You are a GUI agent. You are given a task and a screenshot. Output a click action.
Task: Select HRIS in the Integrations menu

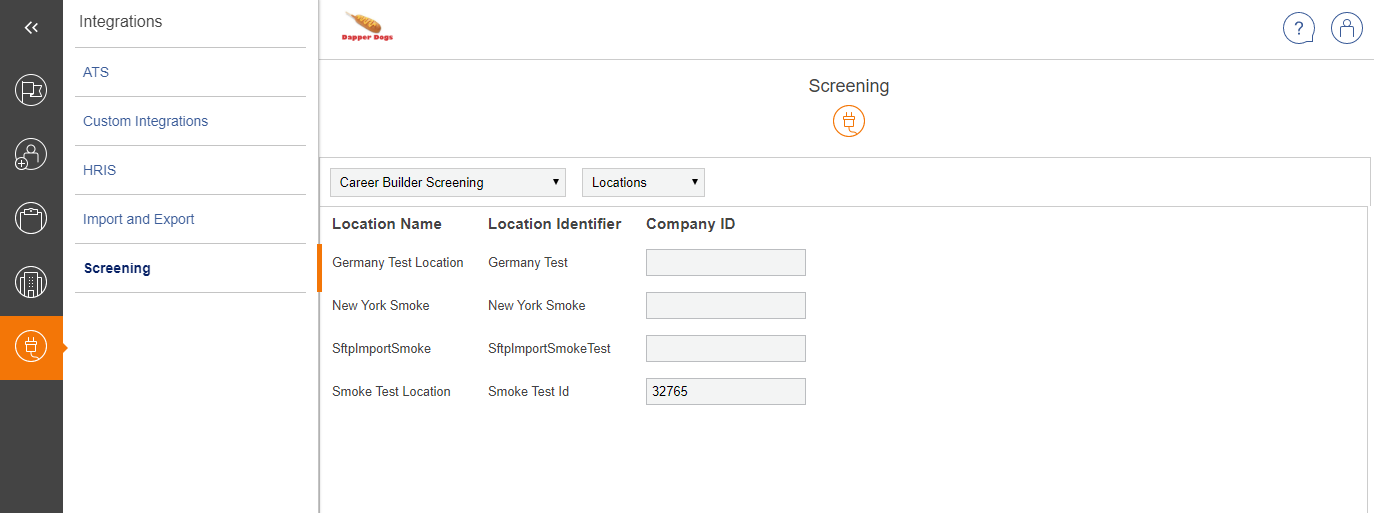(x=100, y=170)
